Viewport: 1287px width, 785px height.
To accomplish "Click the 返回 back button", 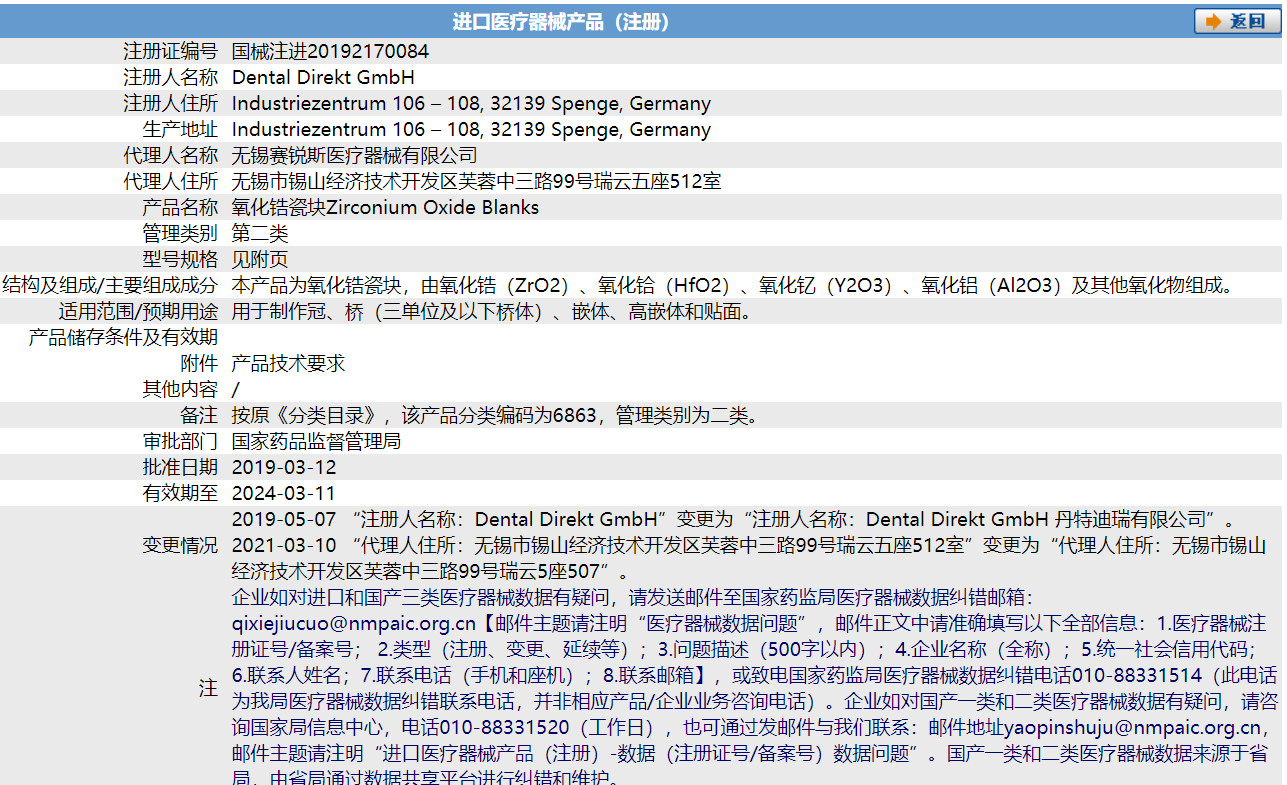I will point(1237,21).
